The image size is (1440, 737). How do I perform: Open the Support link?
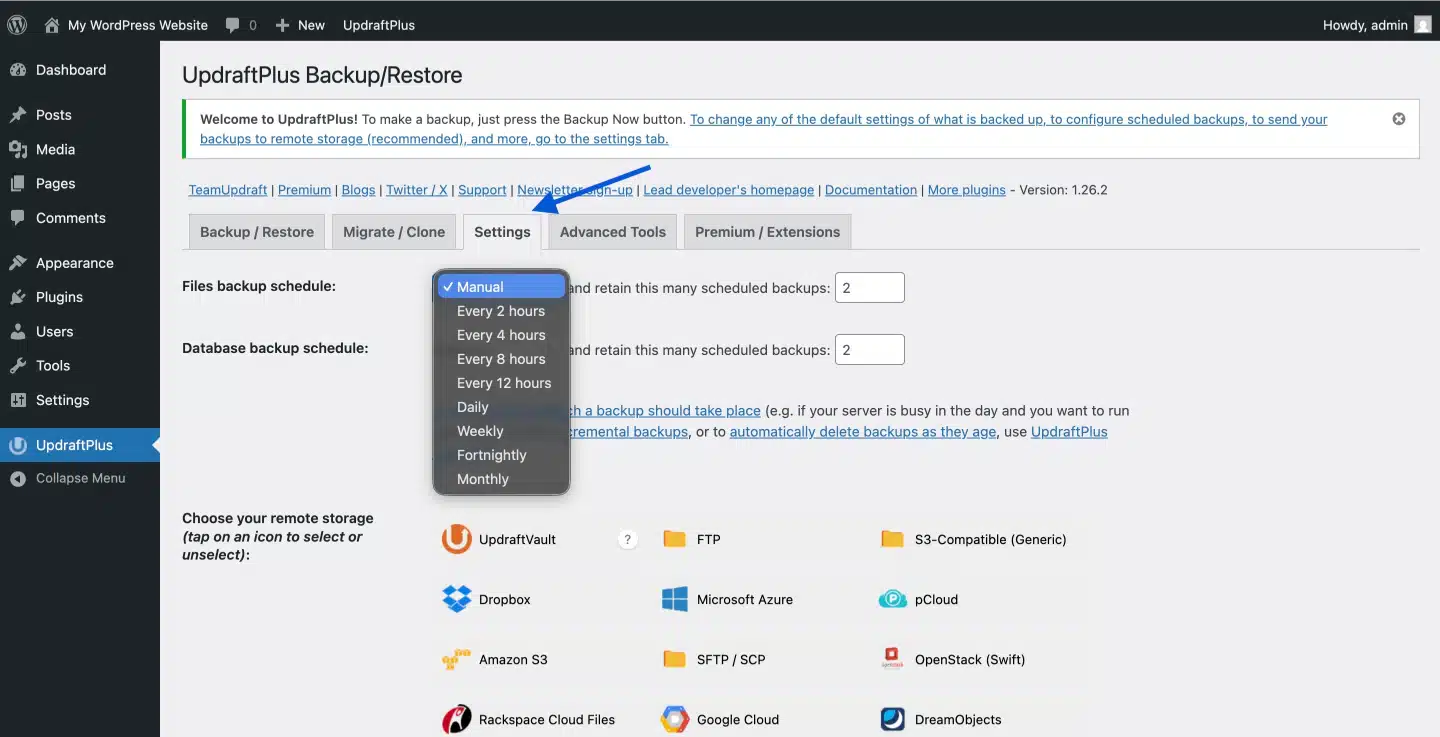(482, 190)
